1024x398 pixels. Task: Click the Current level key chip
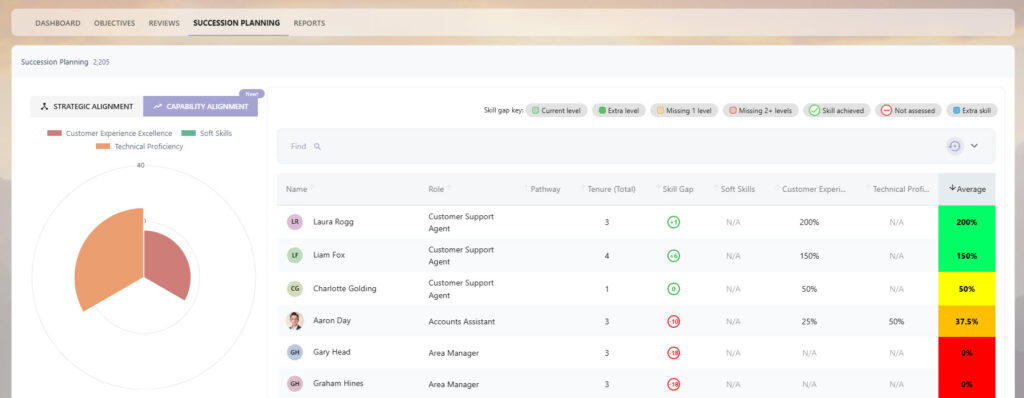[556, 110]
